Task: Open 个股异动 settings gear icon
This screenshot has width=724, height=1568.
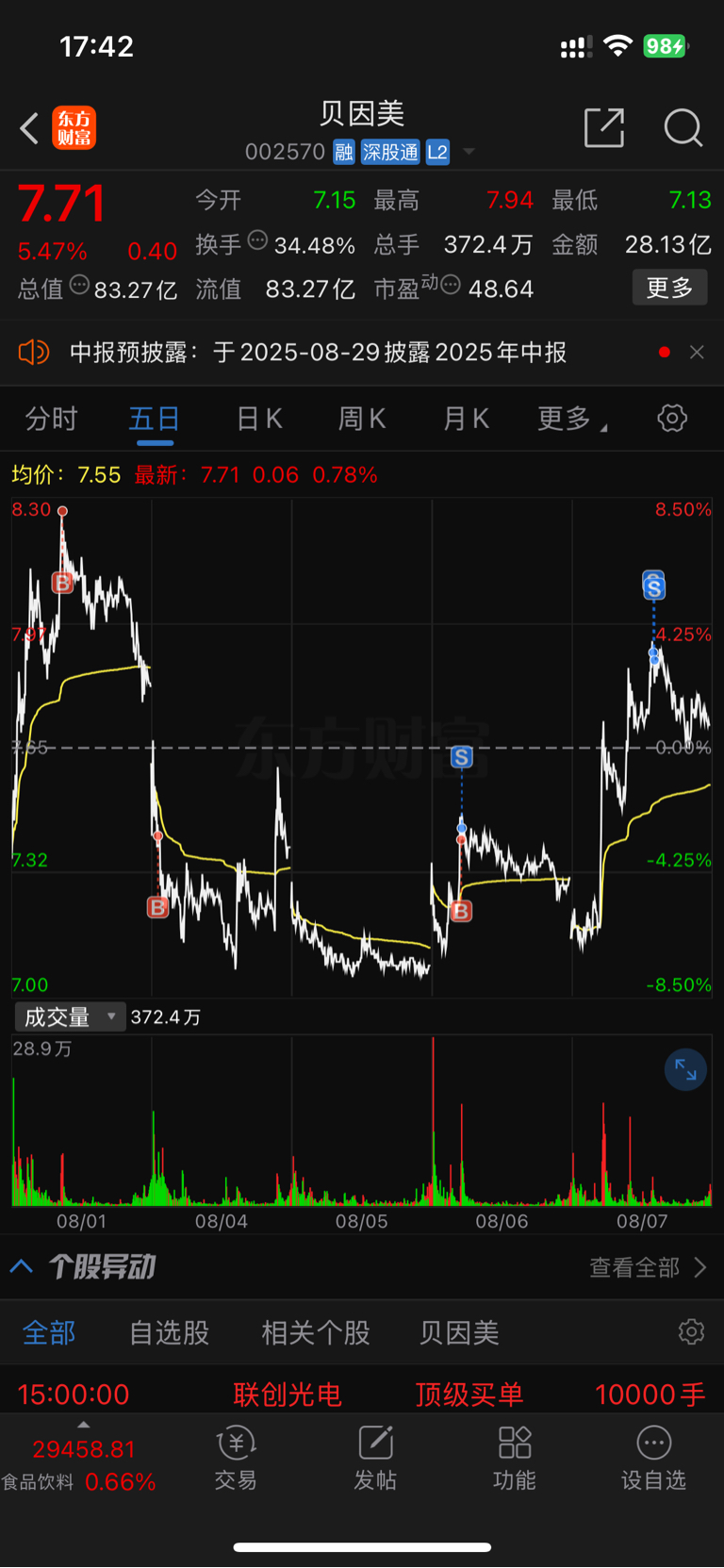Action: point(691,1331)
